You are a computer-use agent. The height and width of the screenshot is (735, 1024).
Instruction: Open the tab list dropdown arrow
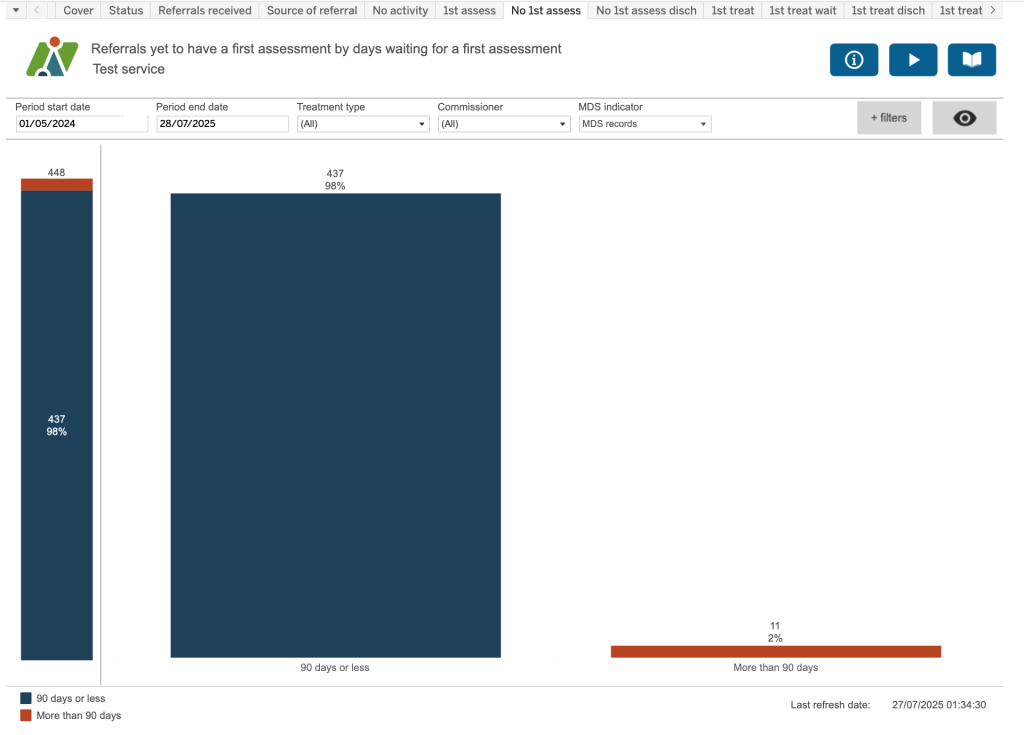14,11
